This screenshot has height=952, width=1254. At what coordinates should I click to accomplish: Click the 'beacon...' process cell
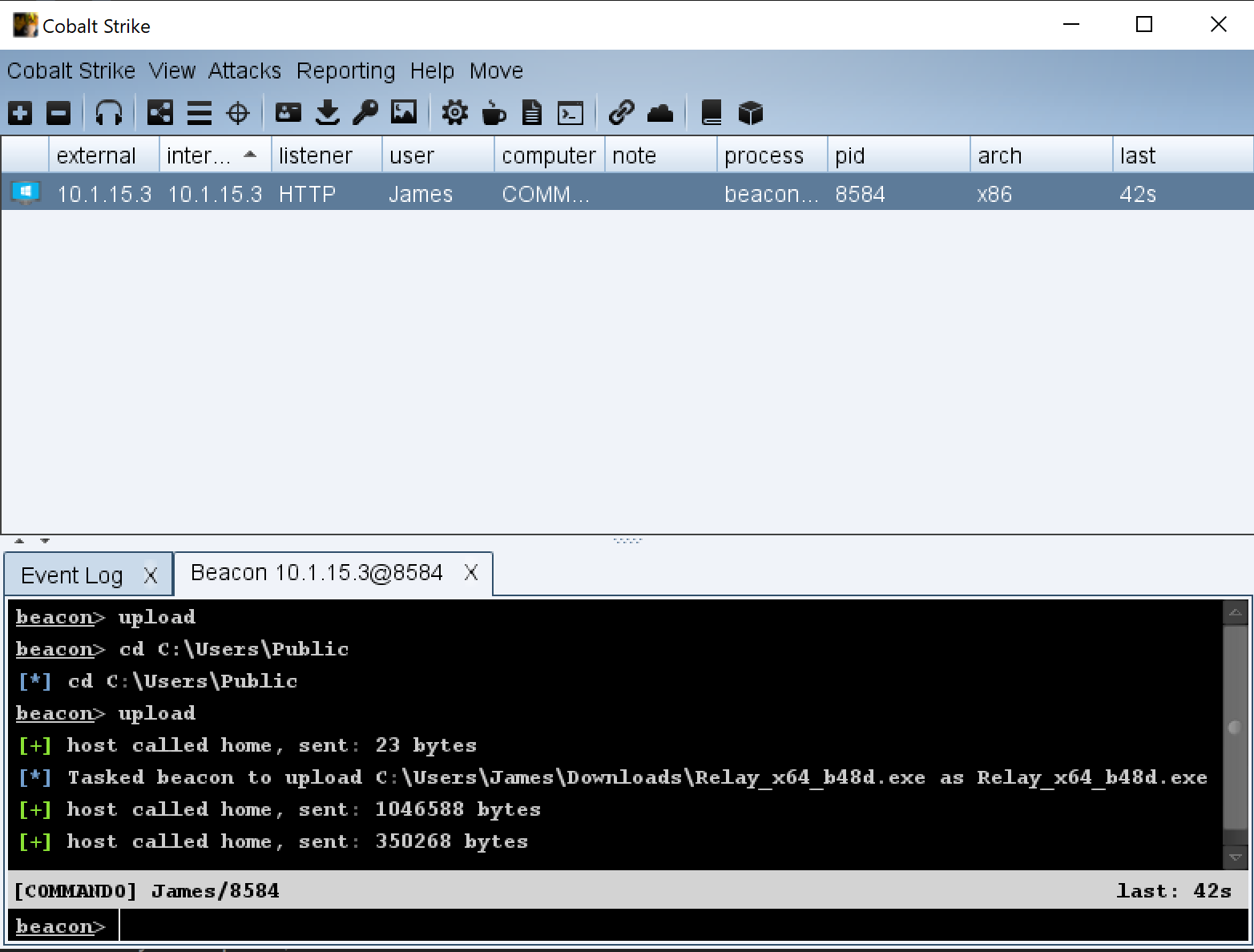pyautogui.click(x=772, y=194)
